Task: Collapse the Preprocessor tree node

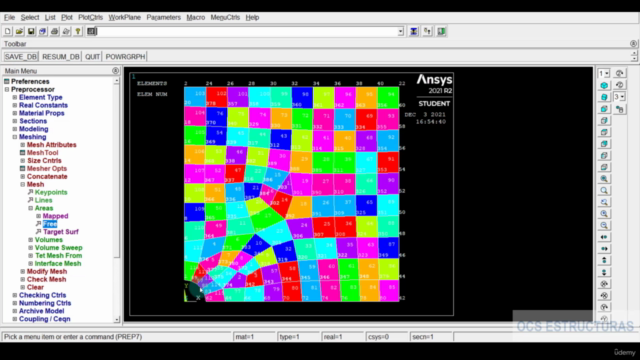Action: 7,89
